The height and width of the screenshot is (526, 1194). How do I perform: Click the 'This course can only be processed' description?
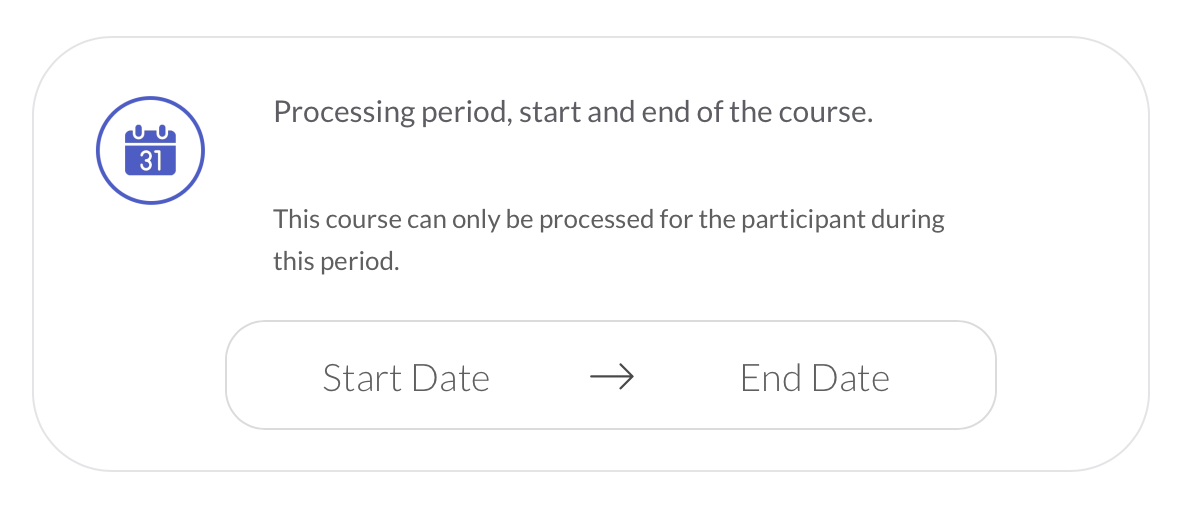point(608,219)
